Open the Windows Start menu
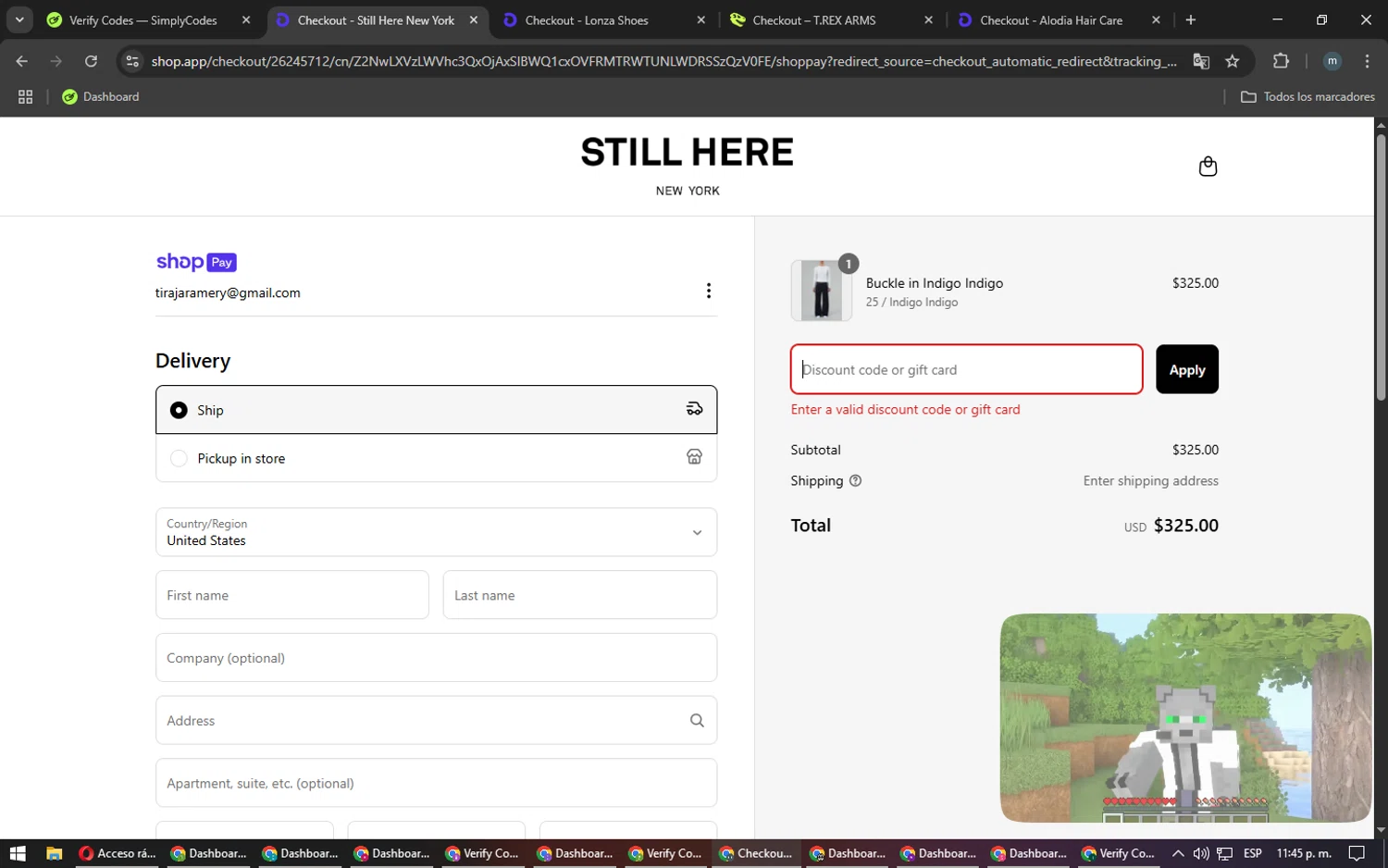This screenshot has width=1388, height=868. 17,853
